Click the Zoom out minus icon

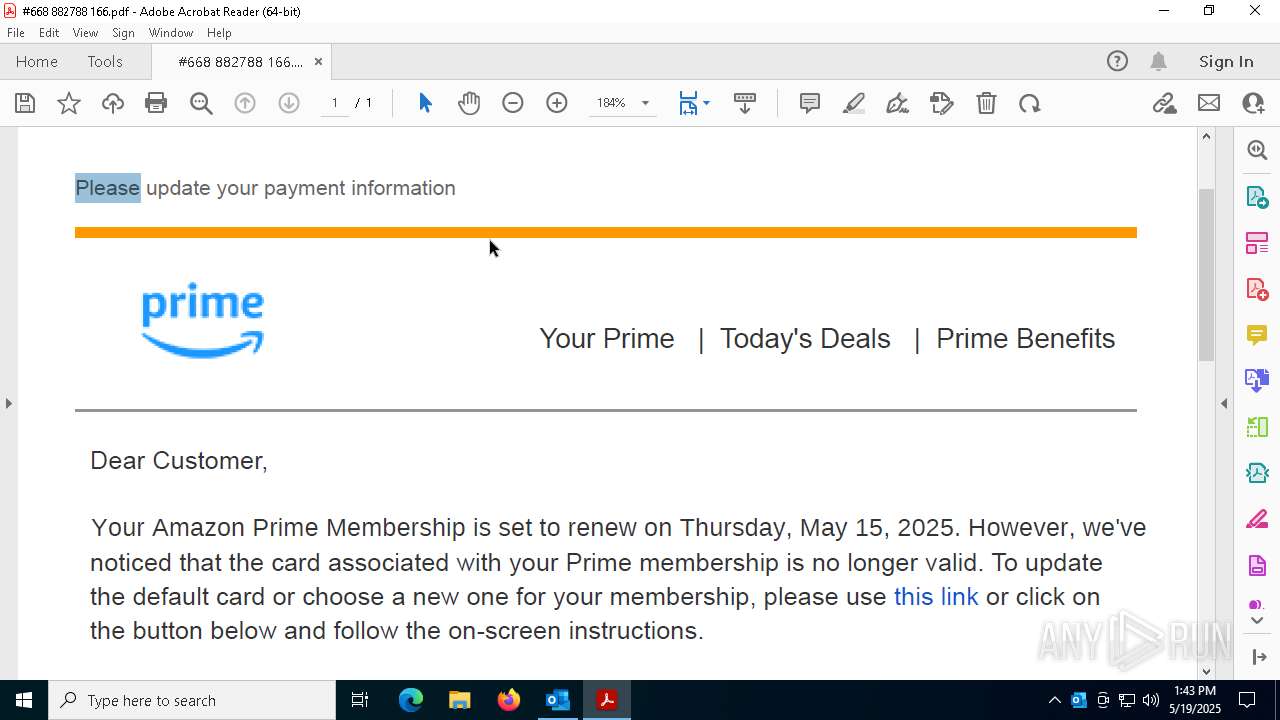(x=513, y=103)
